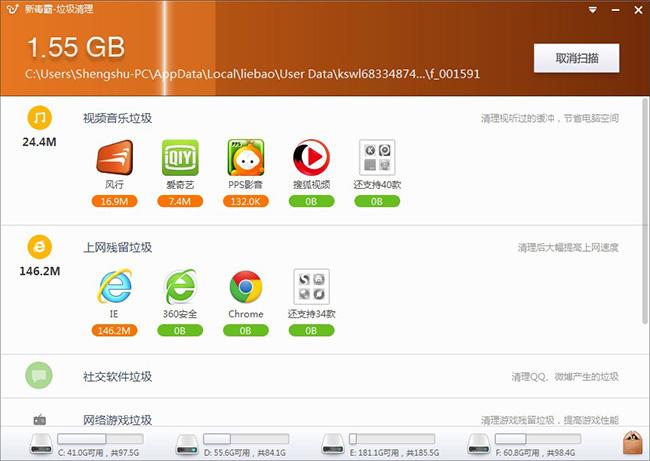This screenshot has width=650, height=461.
Task: Click the 取消扫描 cancel scan button
Action: 577,58
